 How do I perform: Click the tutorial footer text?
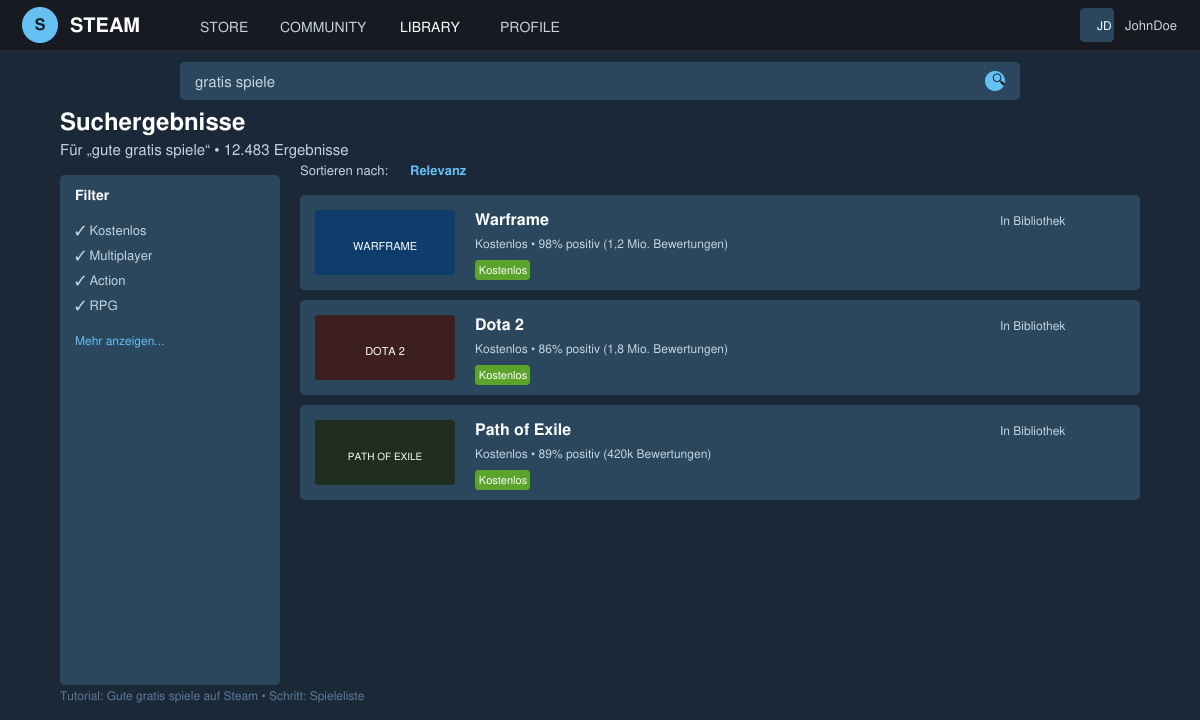point(212,696)
